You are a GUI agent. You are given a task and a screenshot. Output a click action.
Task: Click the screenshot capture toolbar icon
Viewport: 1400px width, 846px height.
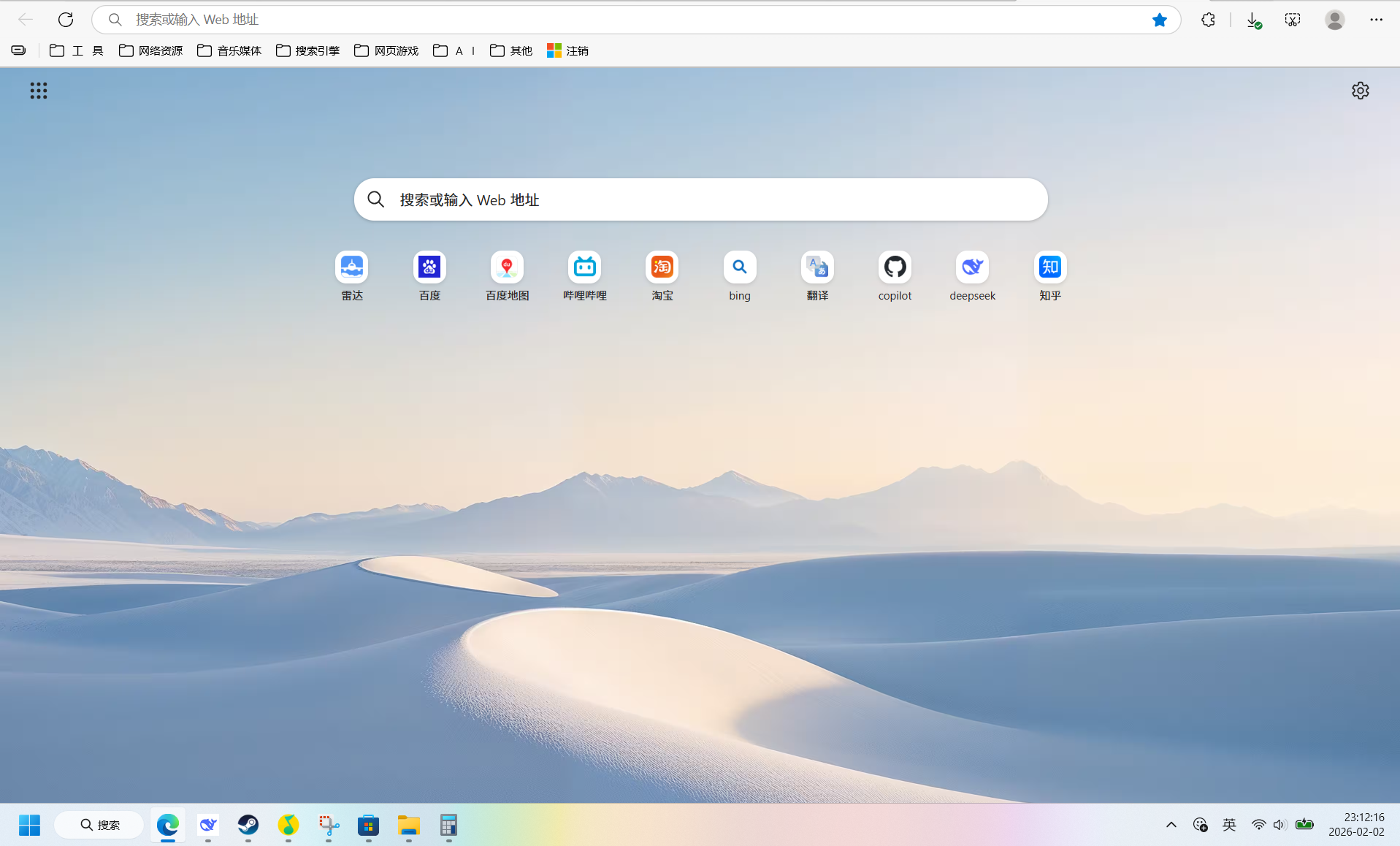pos(1293,20)
